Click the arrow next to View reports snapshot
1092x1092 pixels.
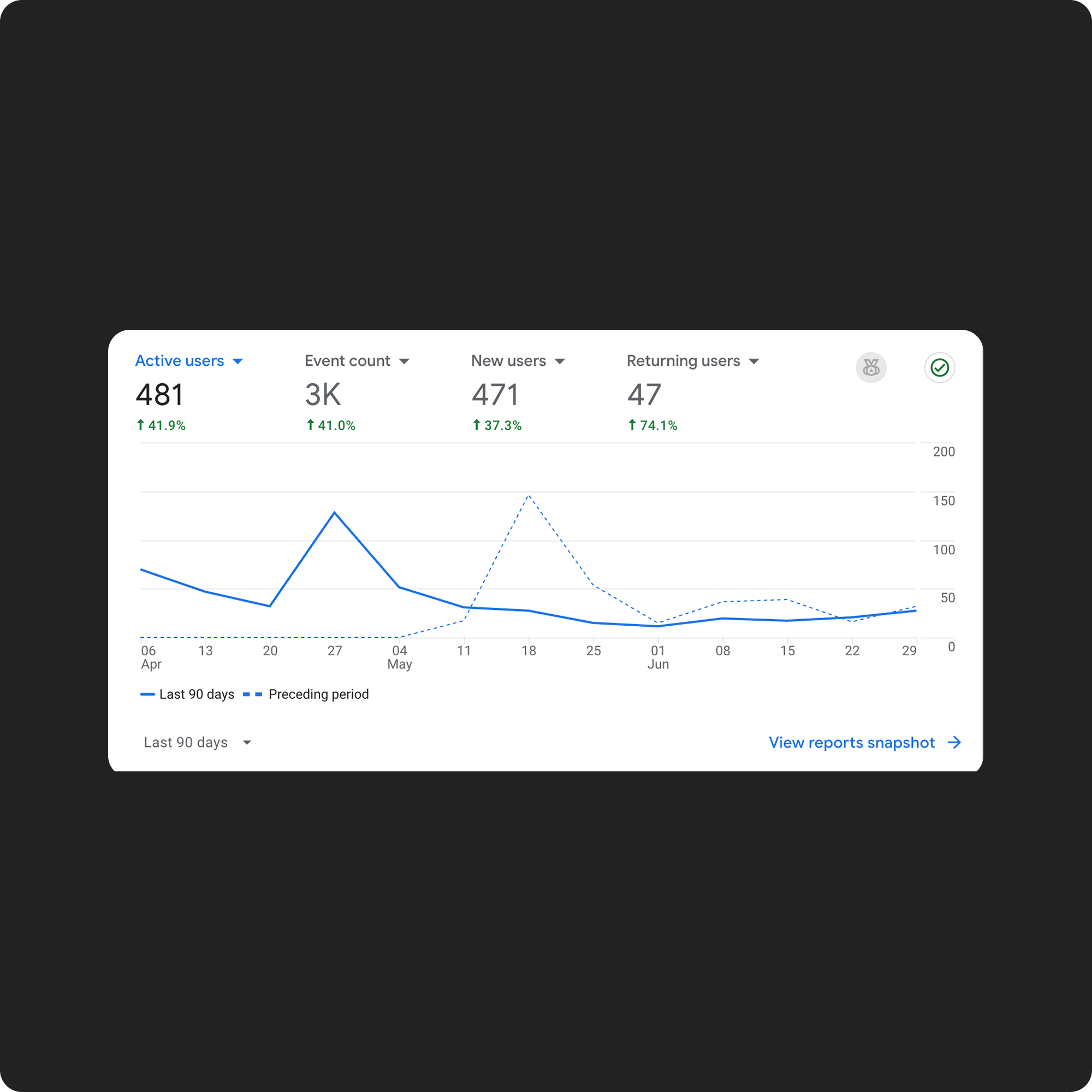point(954,742)
